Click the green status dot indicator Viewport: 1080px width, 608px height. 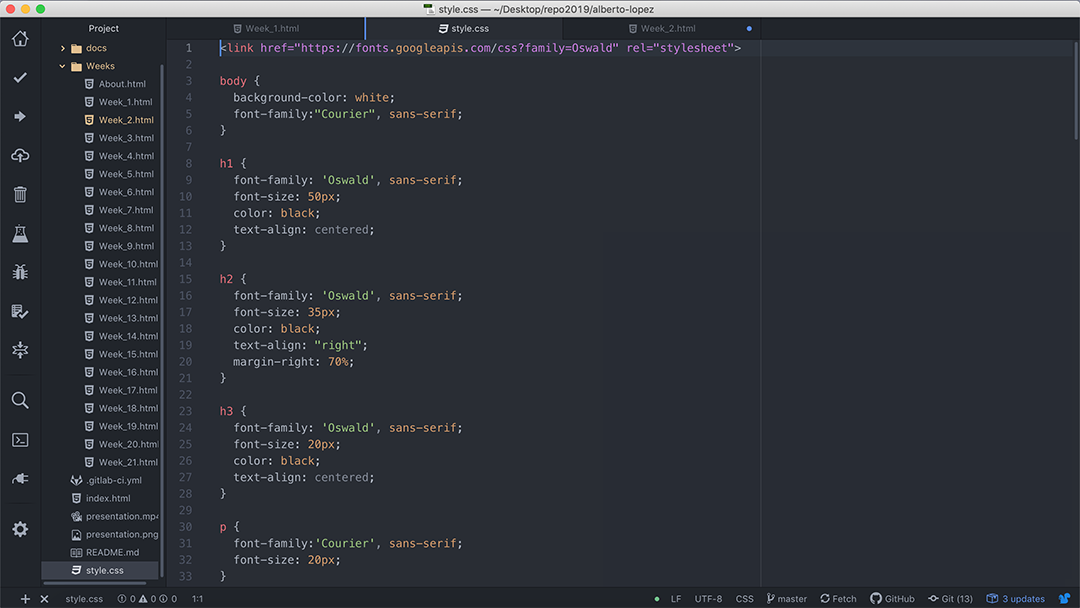[656, 599]
